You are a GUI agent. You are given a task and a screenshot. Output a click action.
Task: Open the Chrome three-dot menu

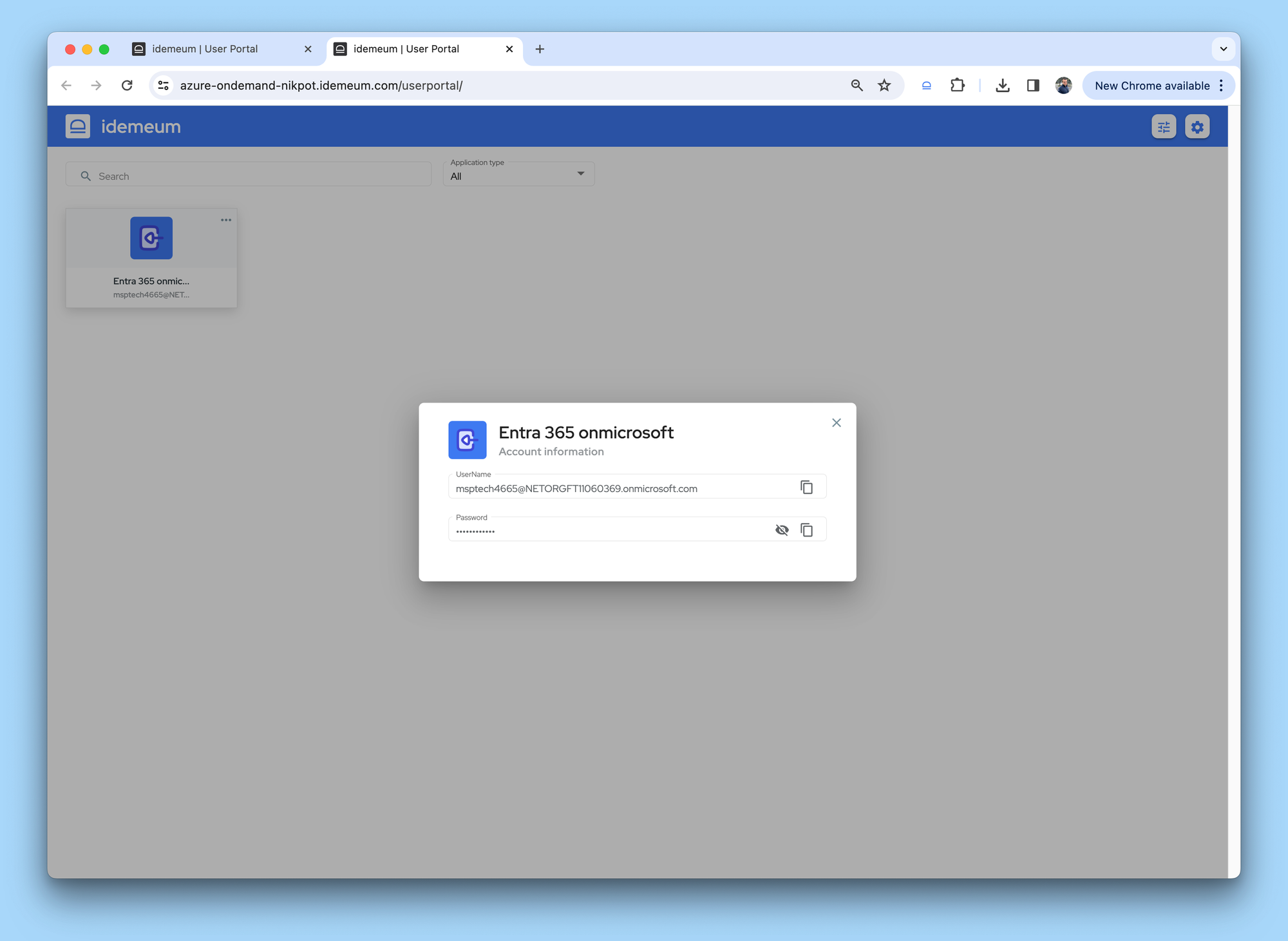(1221, 86)
